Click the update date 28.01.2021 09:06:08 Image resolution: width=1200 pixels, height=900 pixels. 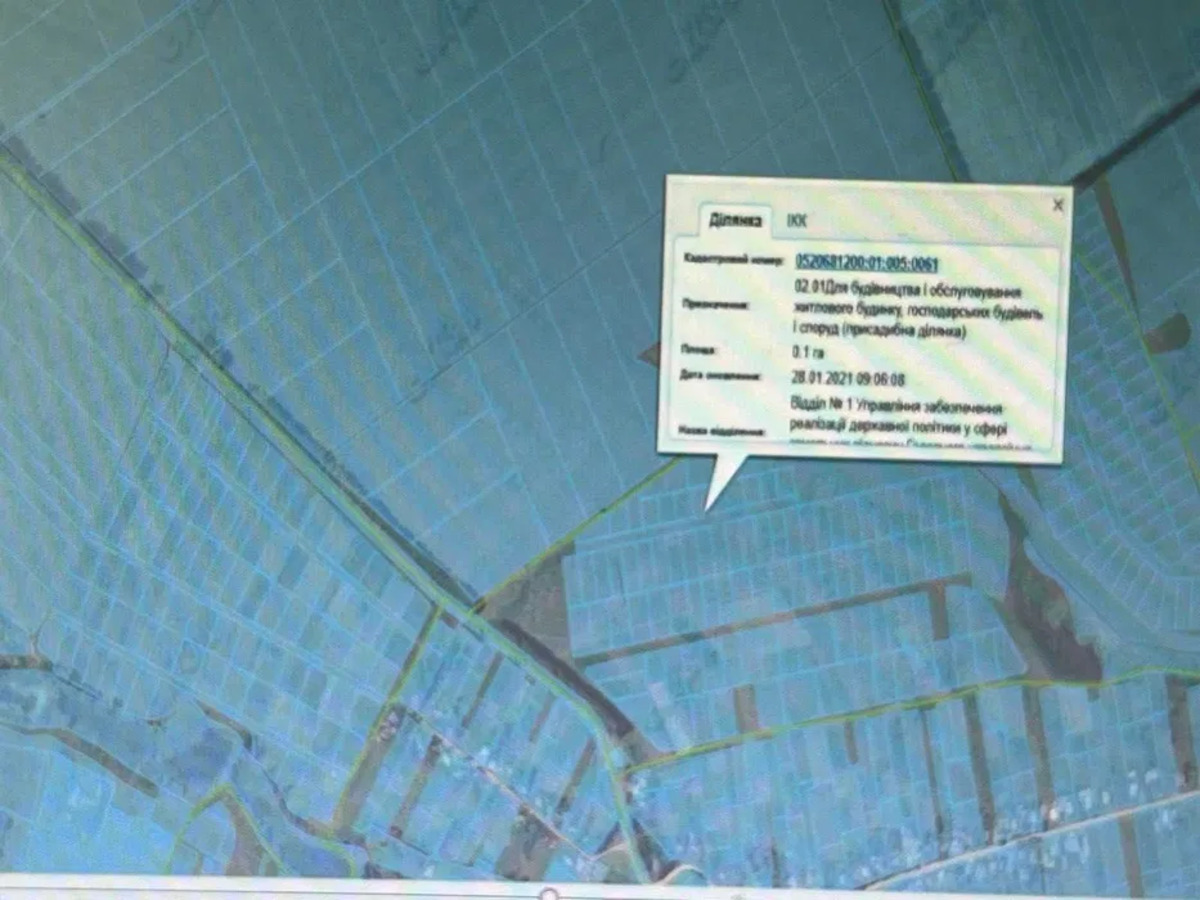(x=847, y=379)
